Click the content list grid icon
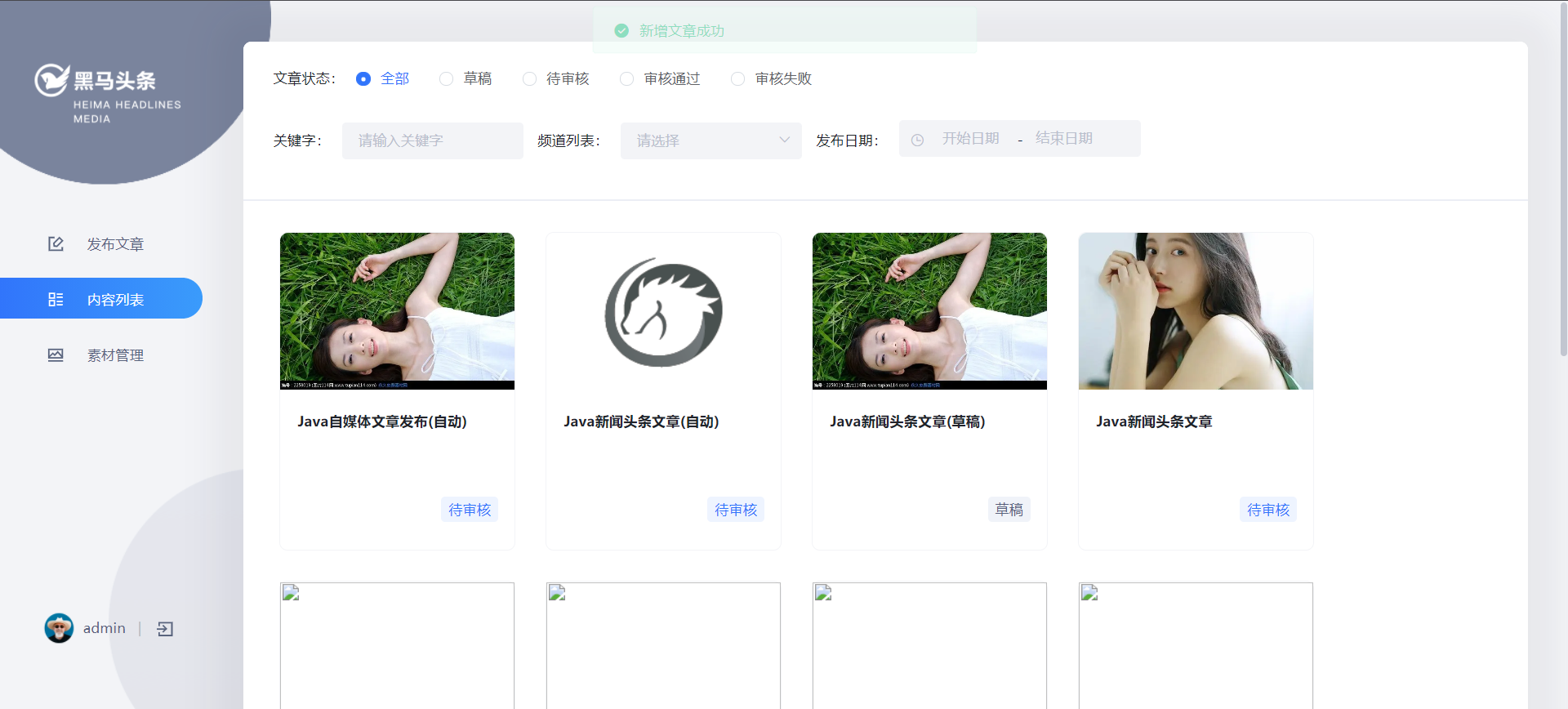The image size is (1568, 709). [56, 299]
